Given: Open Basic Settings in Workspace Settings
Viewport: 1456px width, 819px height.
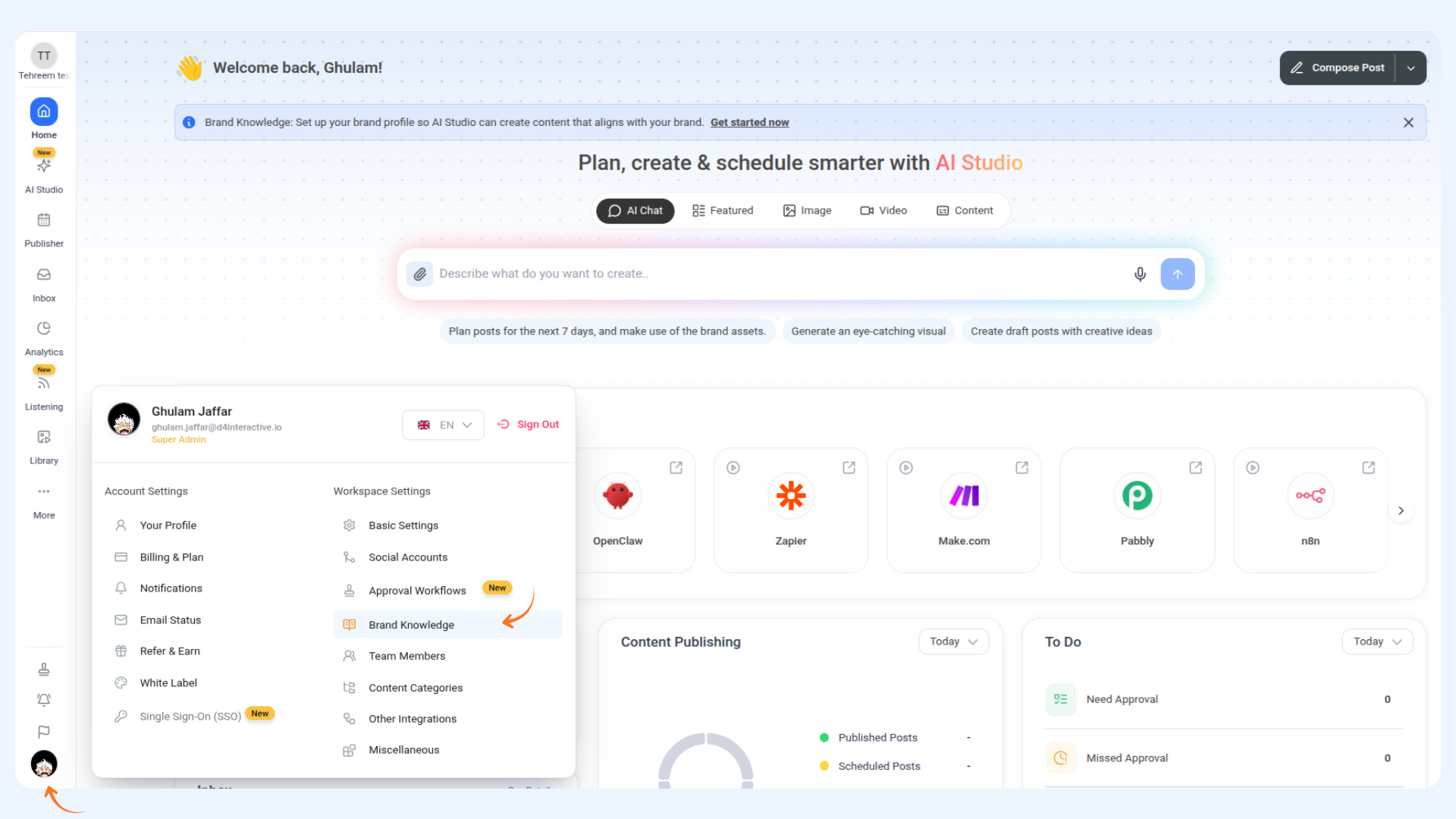Looking at the screenshot, I should pos(391,526).
